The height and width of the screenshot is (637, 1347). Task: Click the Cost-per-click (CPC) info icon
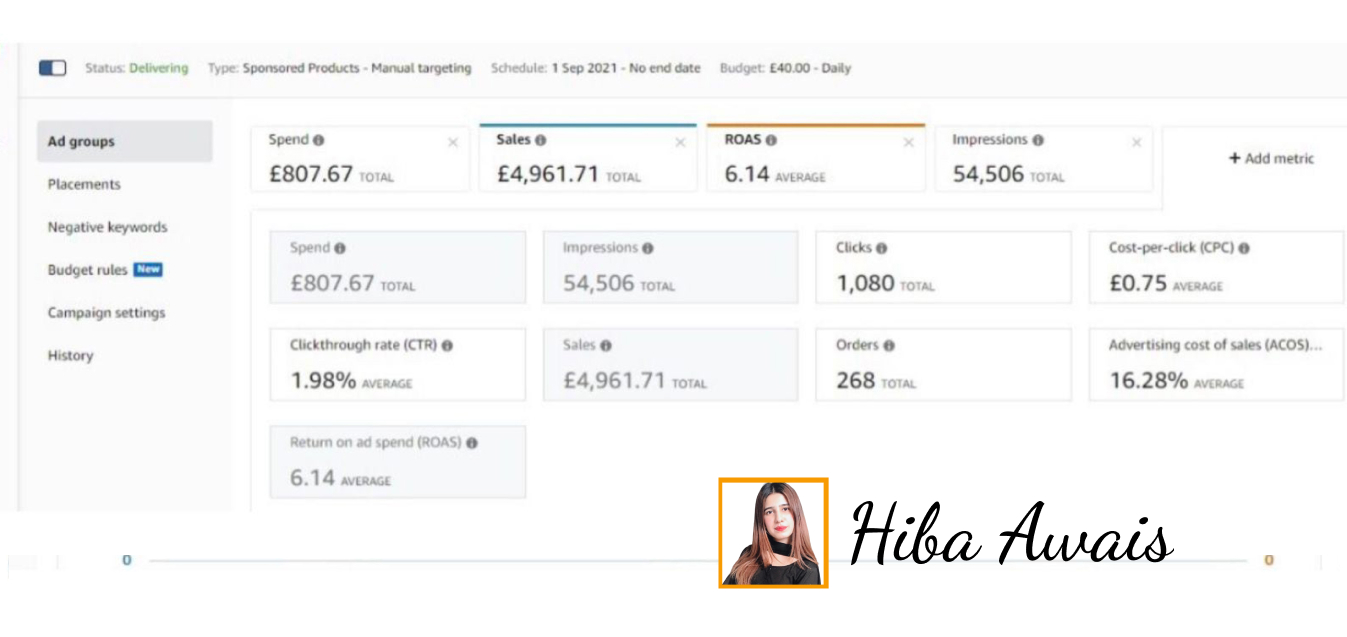pos(1244,248)
